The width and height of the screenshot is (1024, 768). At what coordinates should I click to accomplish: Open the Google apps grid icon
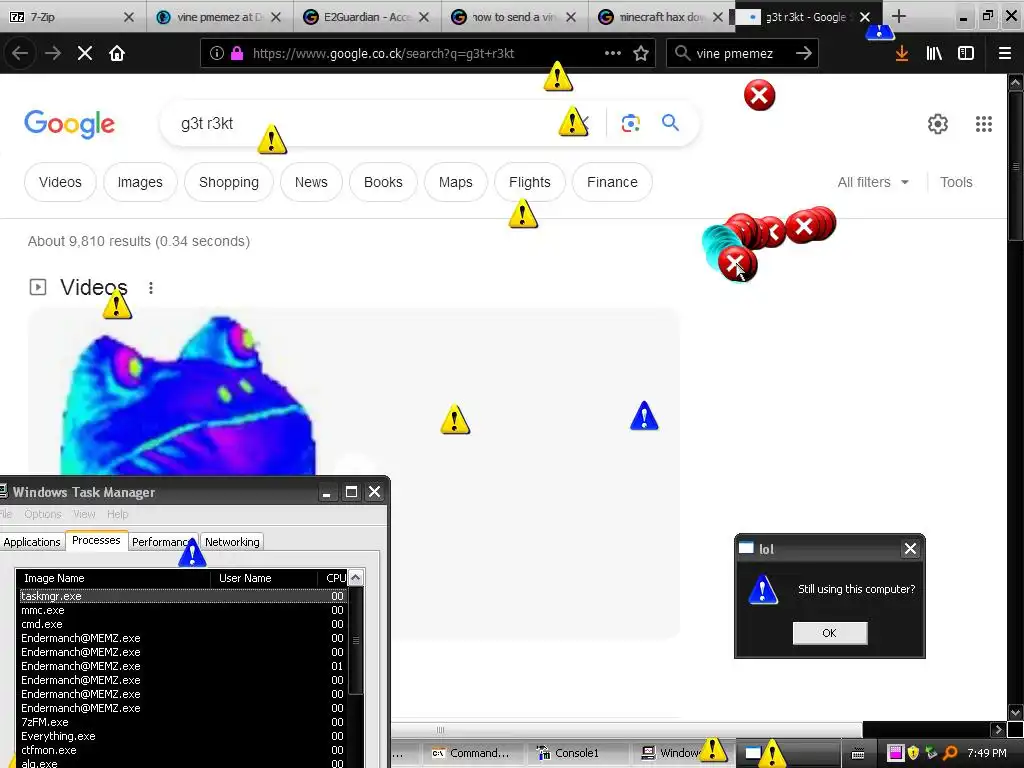click(x=984, y=124)
